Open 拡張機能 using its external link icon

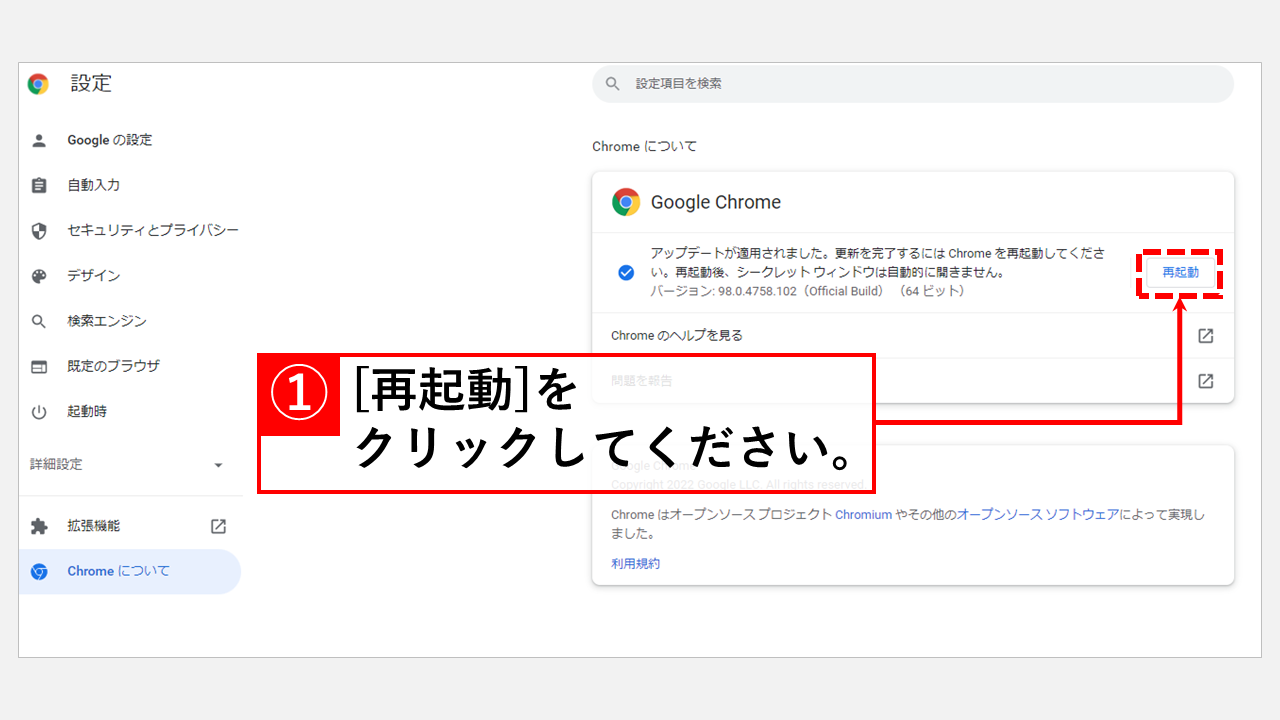[x=217, y=526]
